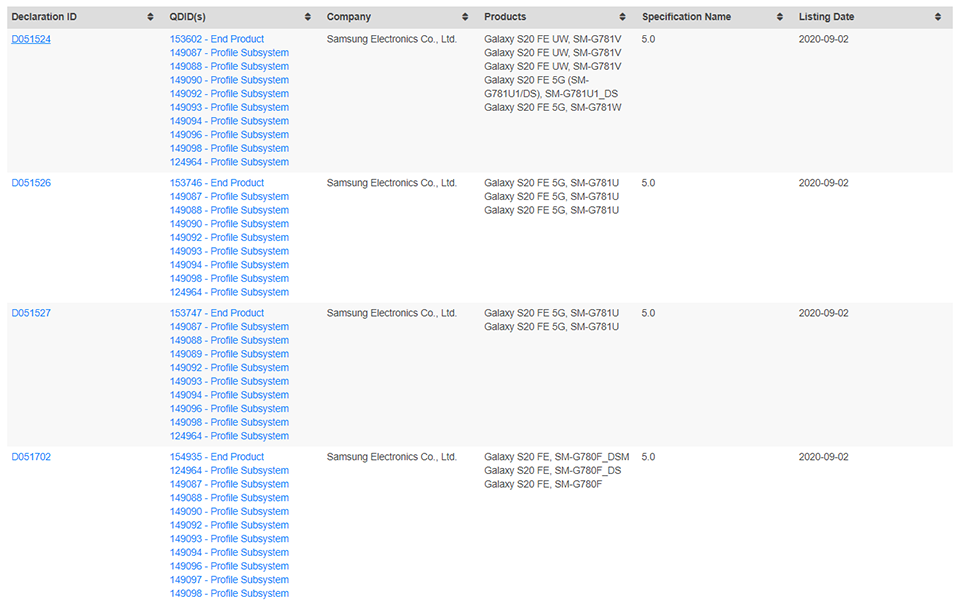
Task: Sort by Company using header arrows
Action: click(x=465, y=17)
